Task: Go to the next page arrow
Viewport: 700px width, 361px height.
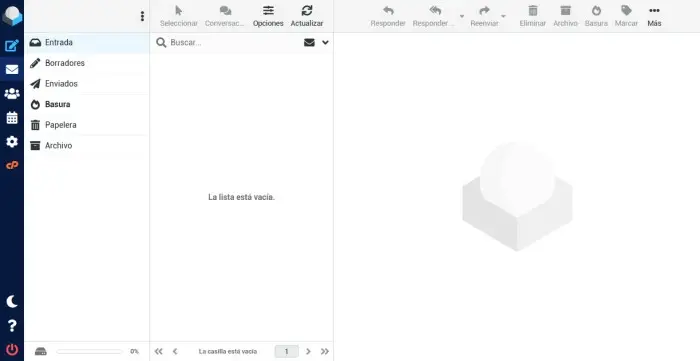Action: [308, 352]
